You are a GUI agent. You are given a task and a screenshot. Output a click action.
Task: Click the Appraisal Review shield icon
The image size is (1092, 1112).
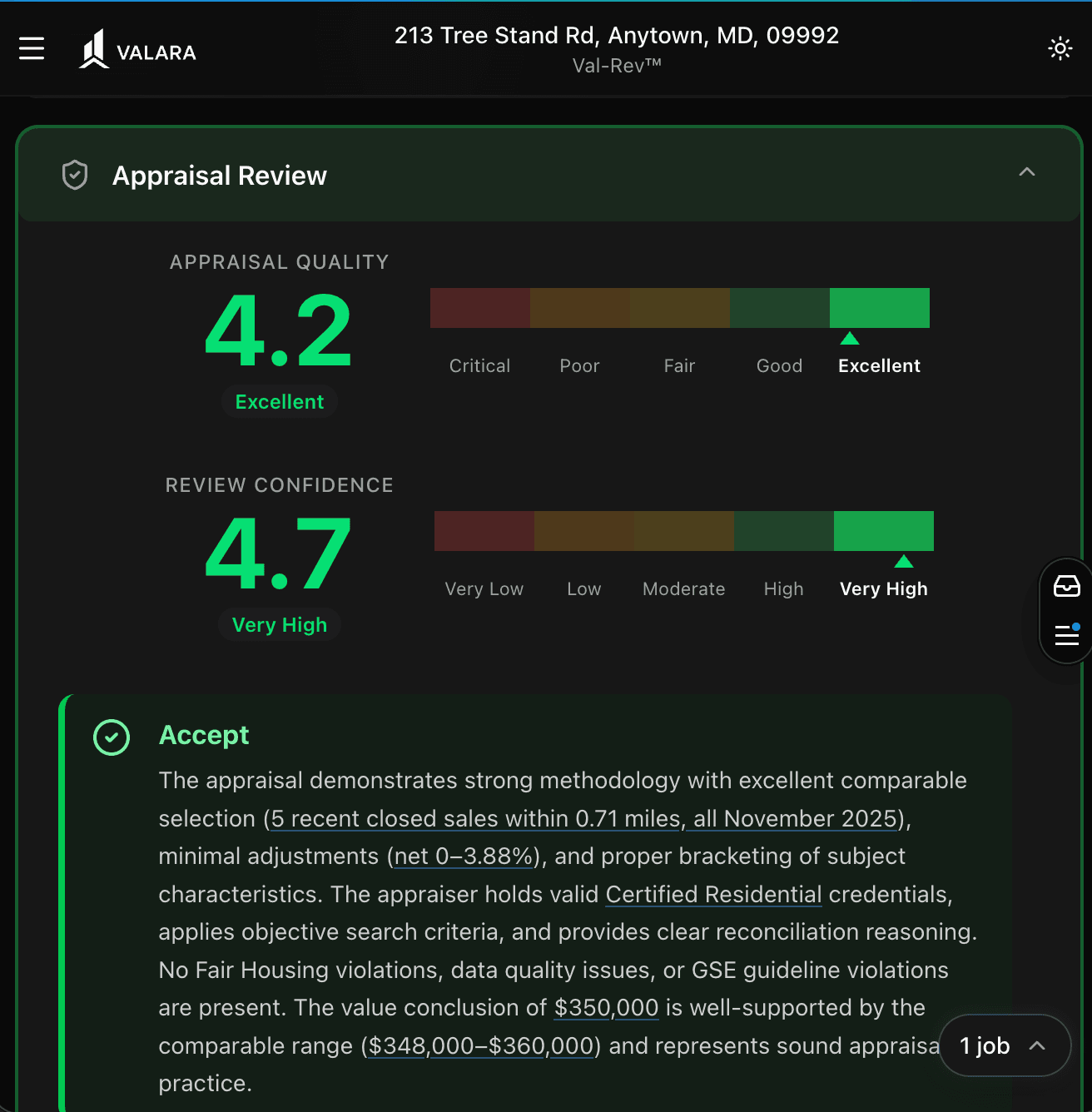[74, 175]
